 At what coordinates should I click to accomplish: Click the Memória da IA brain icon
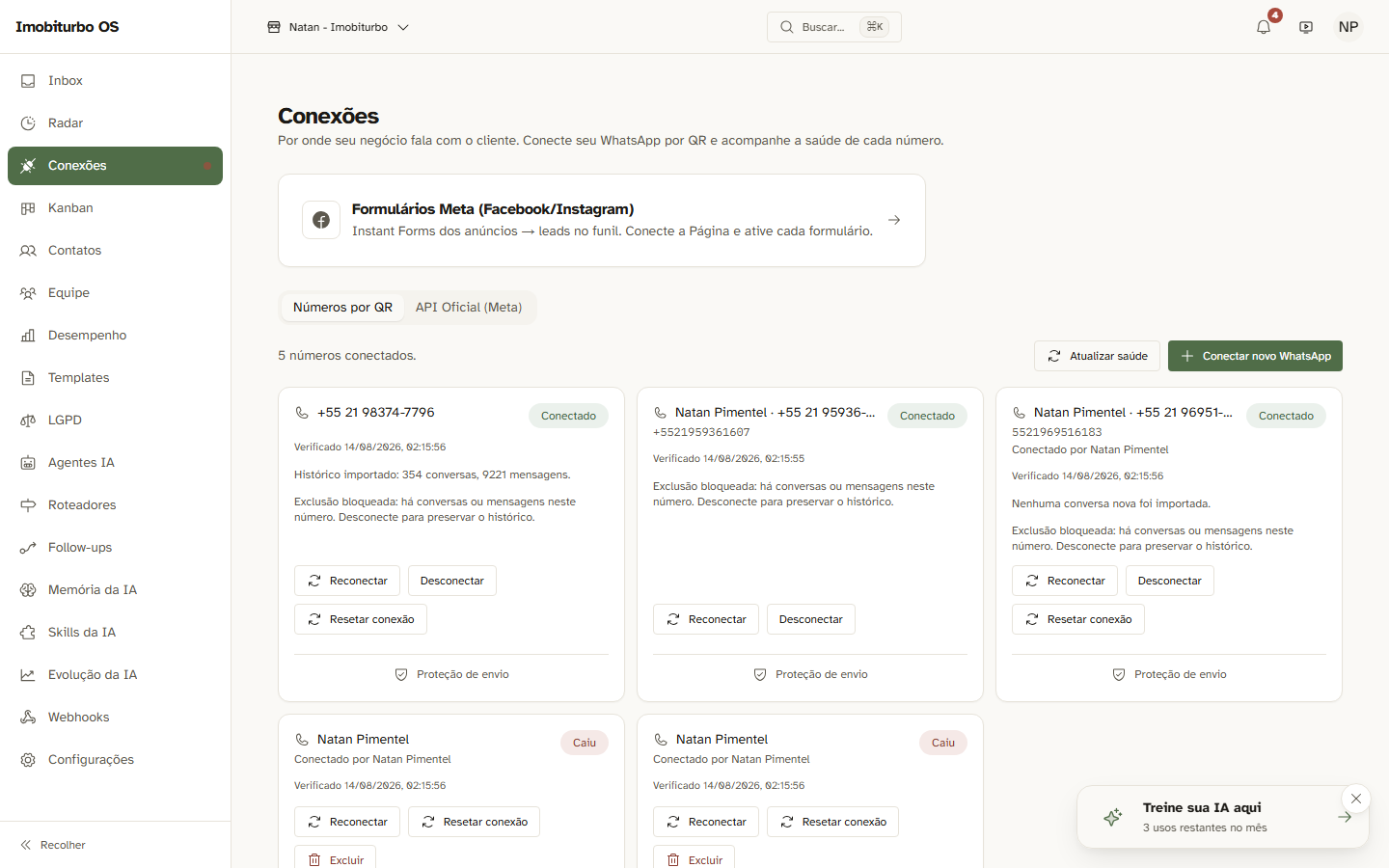tap(28, 590)
